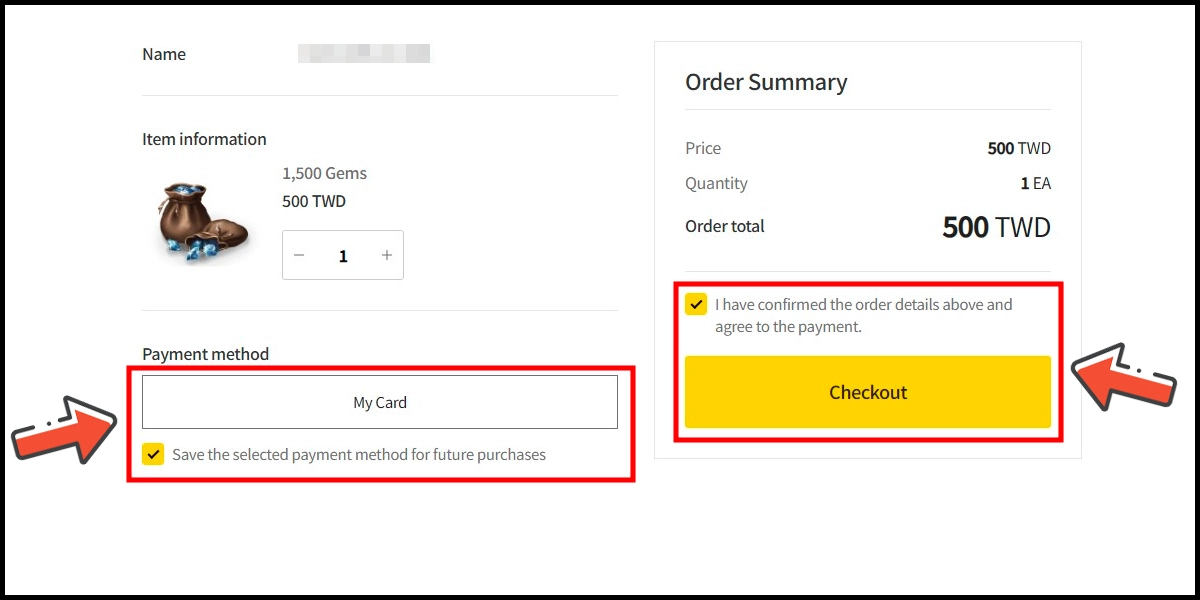Increase quantity with the plus icon

[387, 256]
